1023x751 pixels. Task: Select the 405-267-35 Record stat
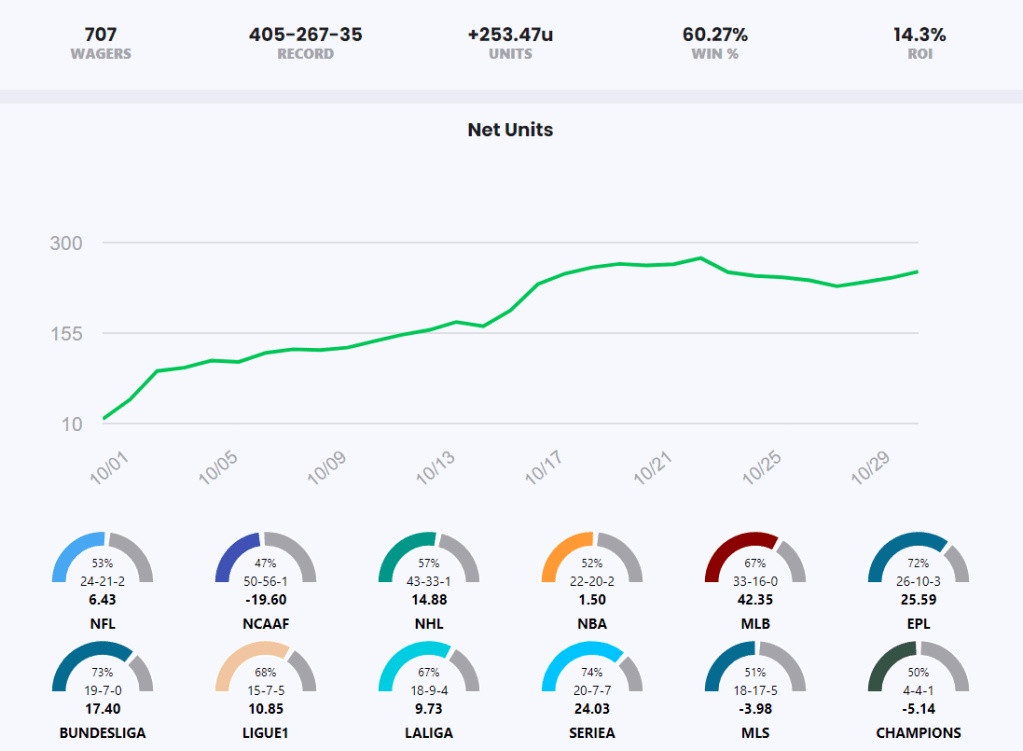pos(306,35)
